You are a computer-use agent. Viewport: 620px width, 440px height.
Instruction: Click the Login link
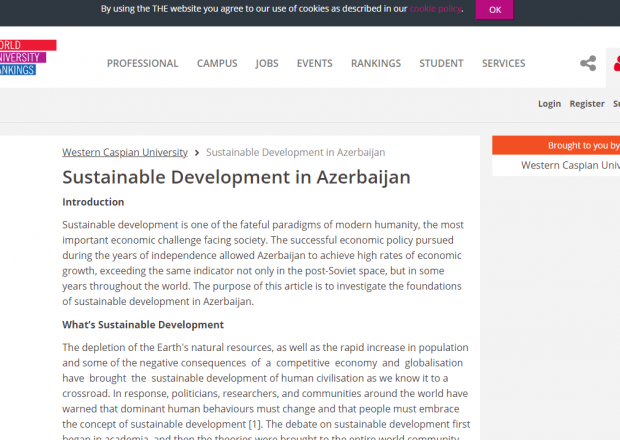point(549,104)
